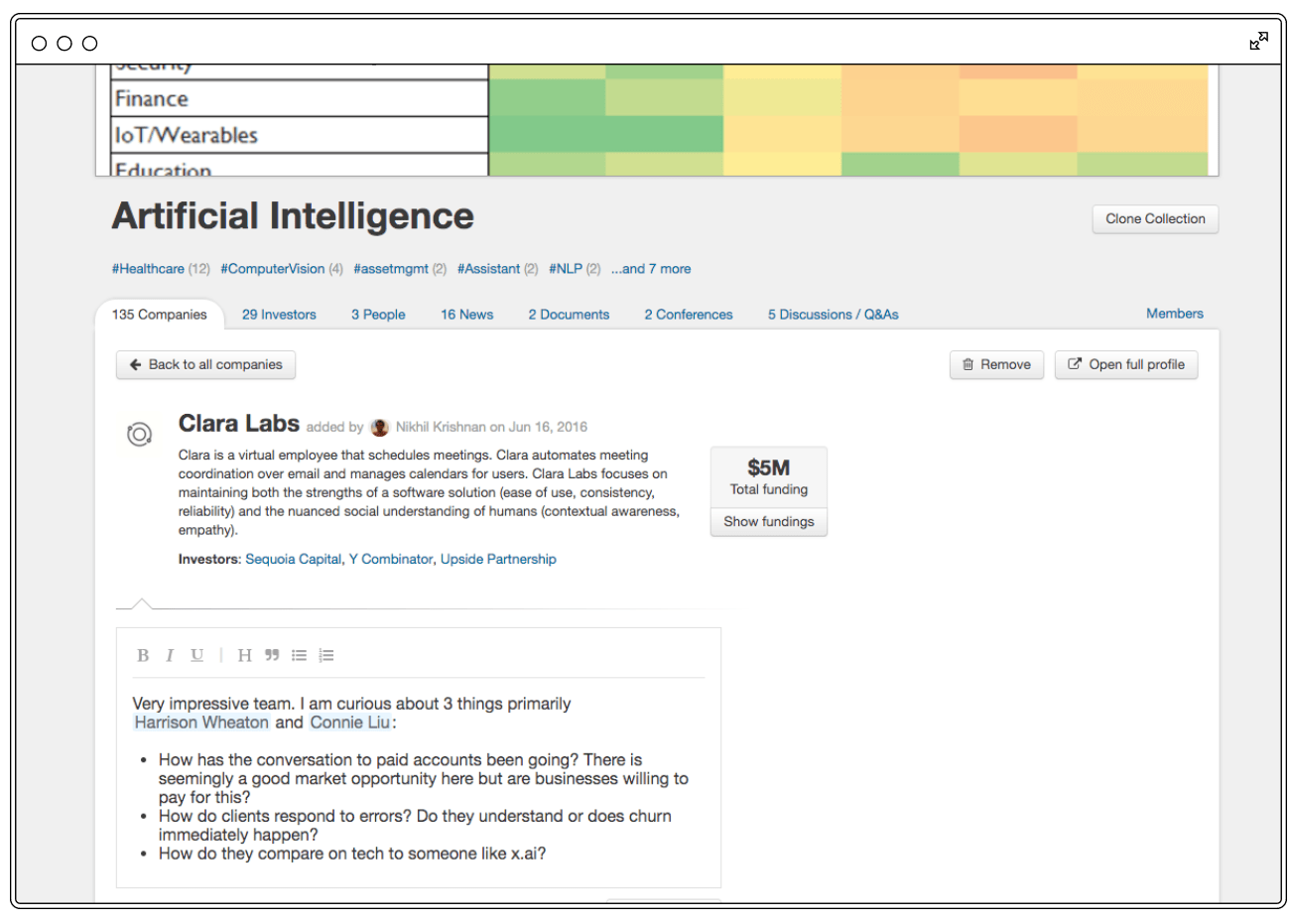Open the 2 Documents tab

(569, 315)
